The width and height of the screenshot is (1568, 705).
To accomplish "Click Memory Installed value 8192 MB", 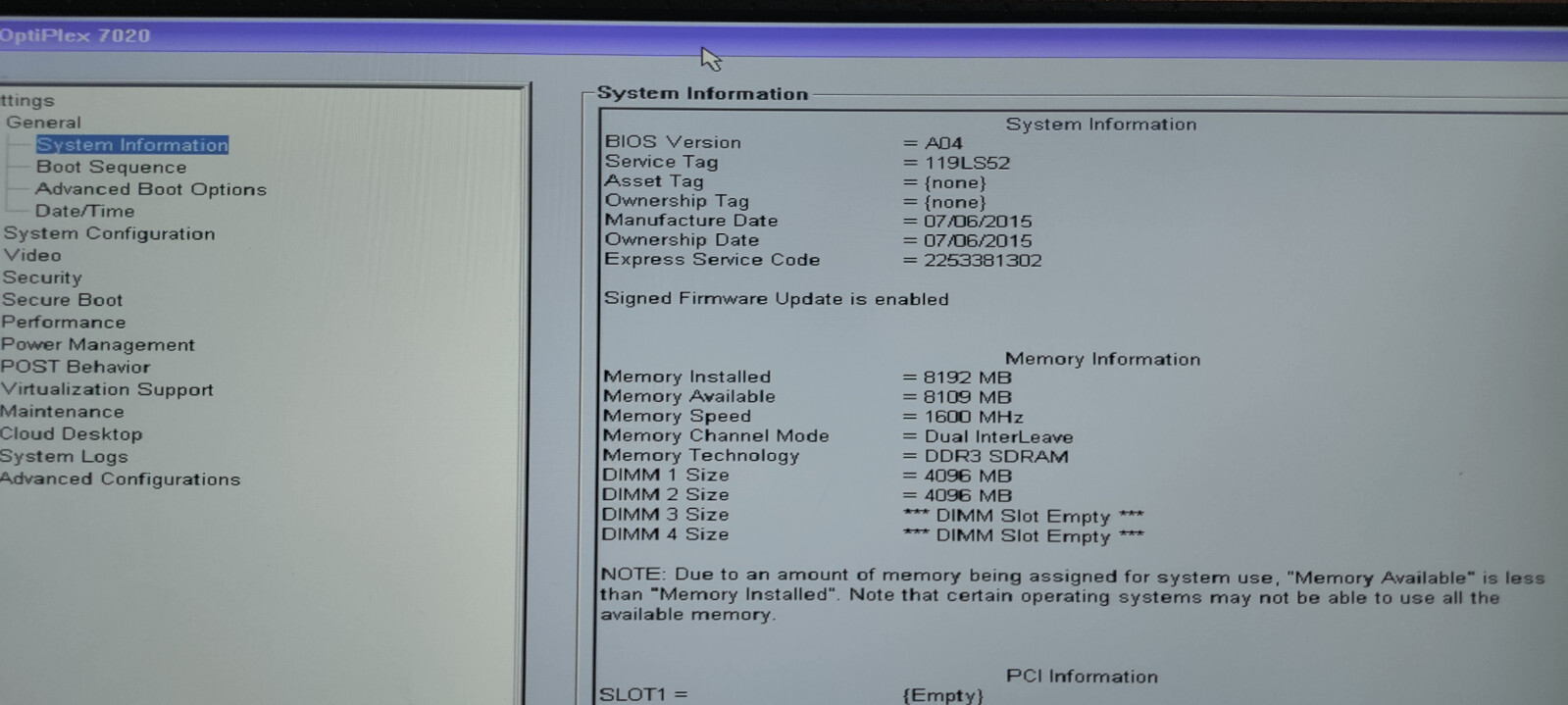I will click(x=967, y=378).
